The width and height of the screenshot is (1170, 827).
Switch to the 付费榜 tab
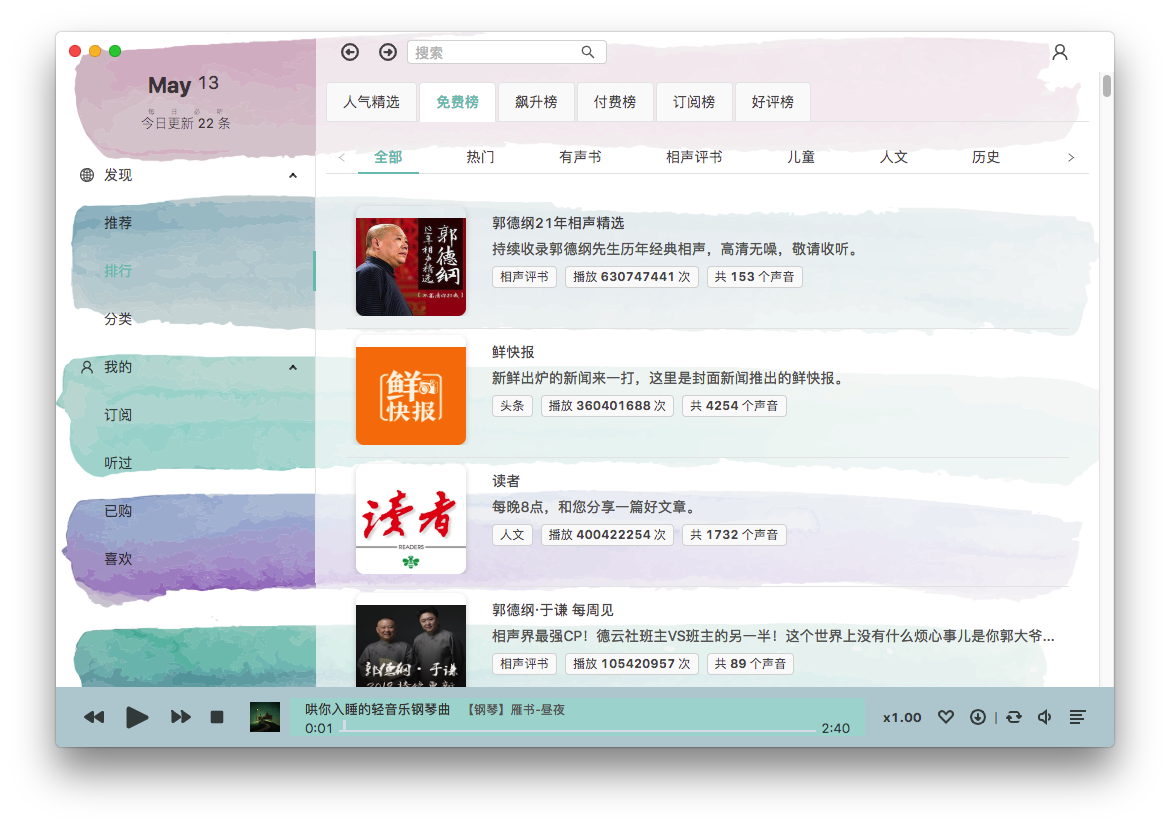615,102
